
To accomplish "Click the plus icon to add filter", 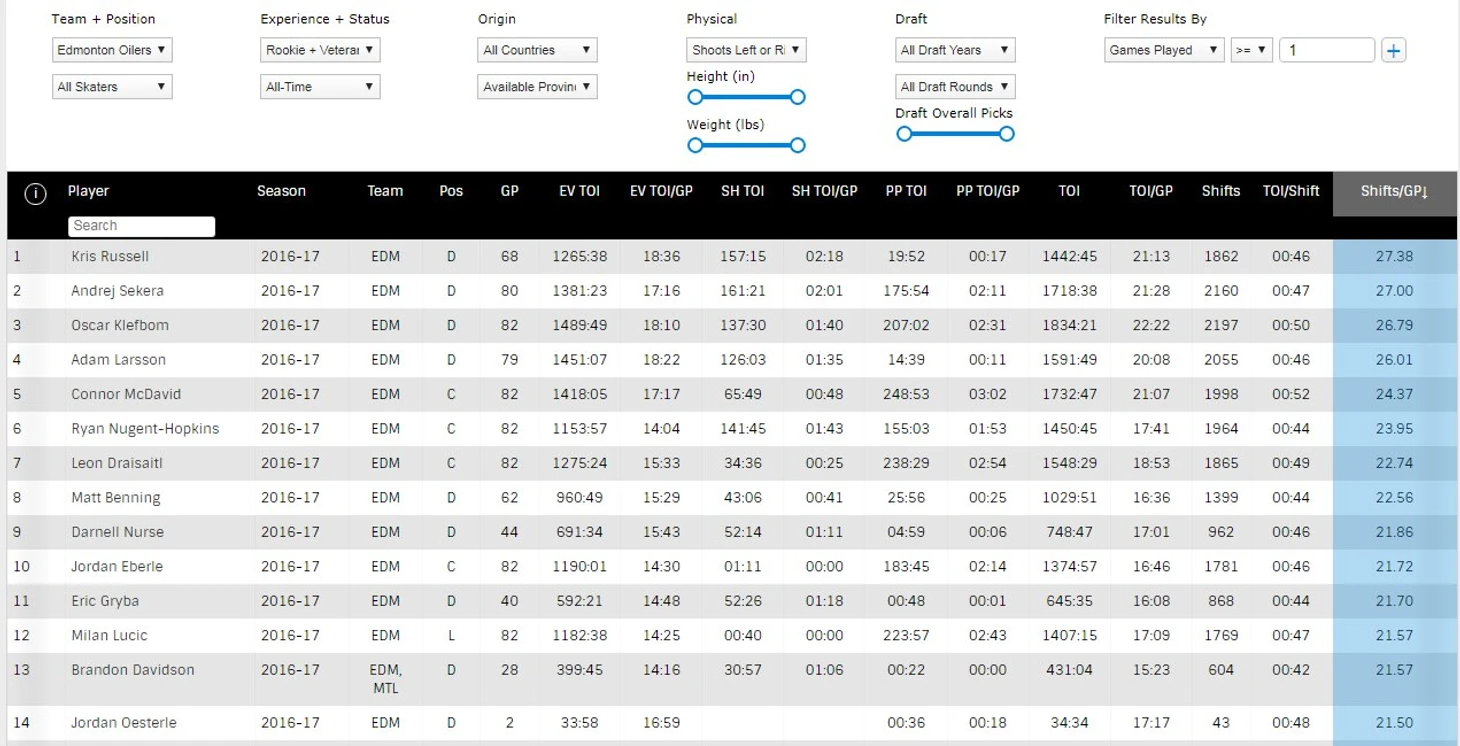I will click(1393, 50).
